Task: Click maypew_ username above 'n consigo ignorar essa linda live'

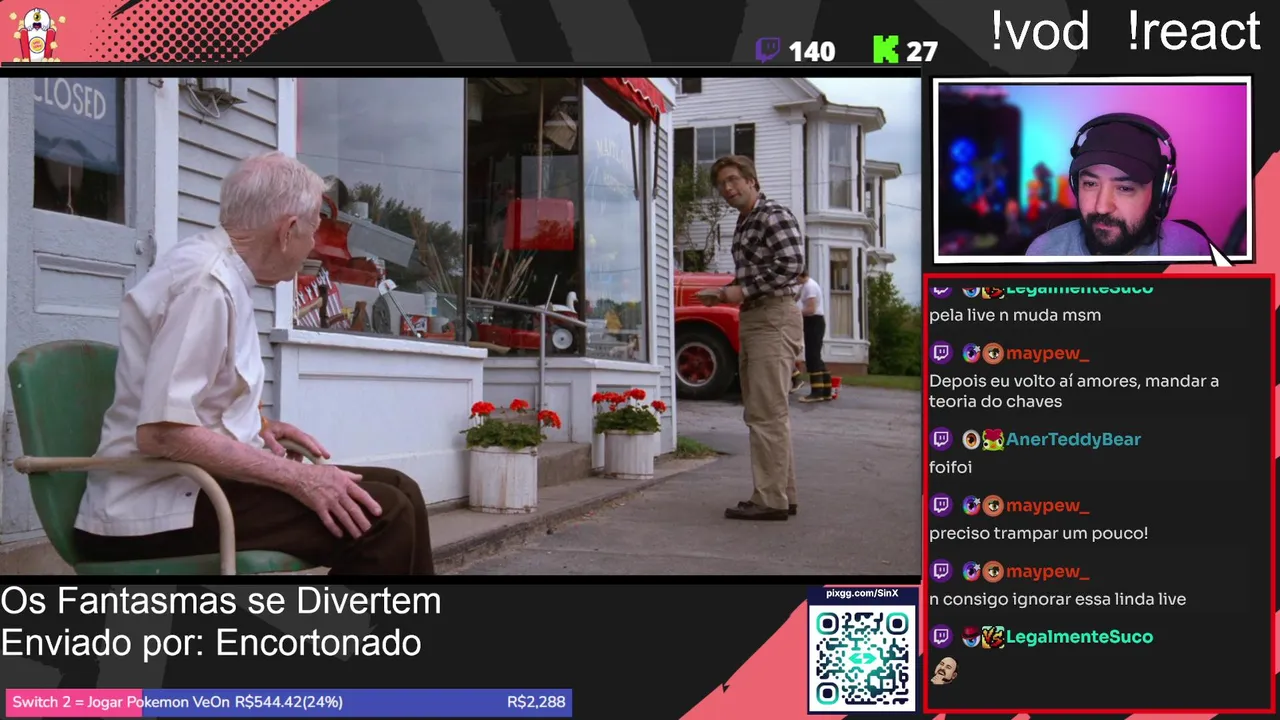Action: [1047, 571]
